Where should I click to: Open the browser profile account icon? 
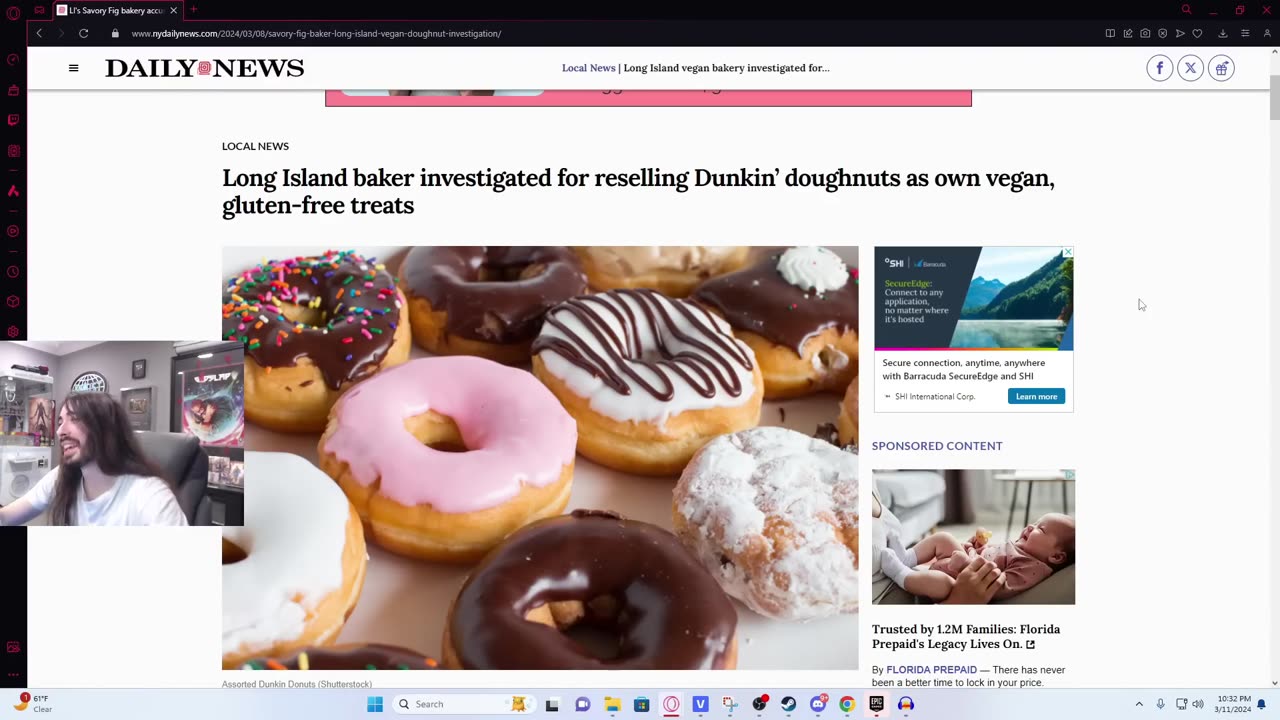[1268, 33]
